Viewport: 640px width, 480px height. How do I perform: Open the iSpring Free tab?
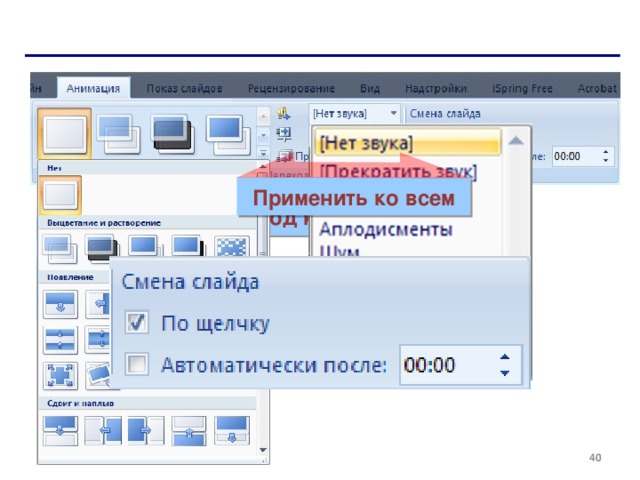click(522, 88)
